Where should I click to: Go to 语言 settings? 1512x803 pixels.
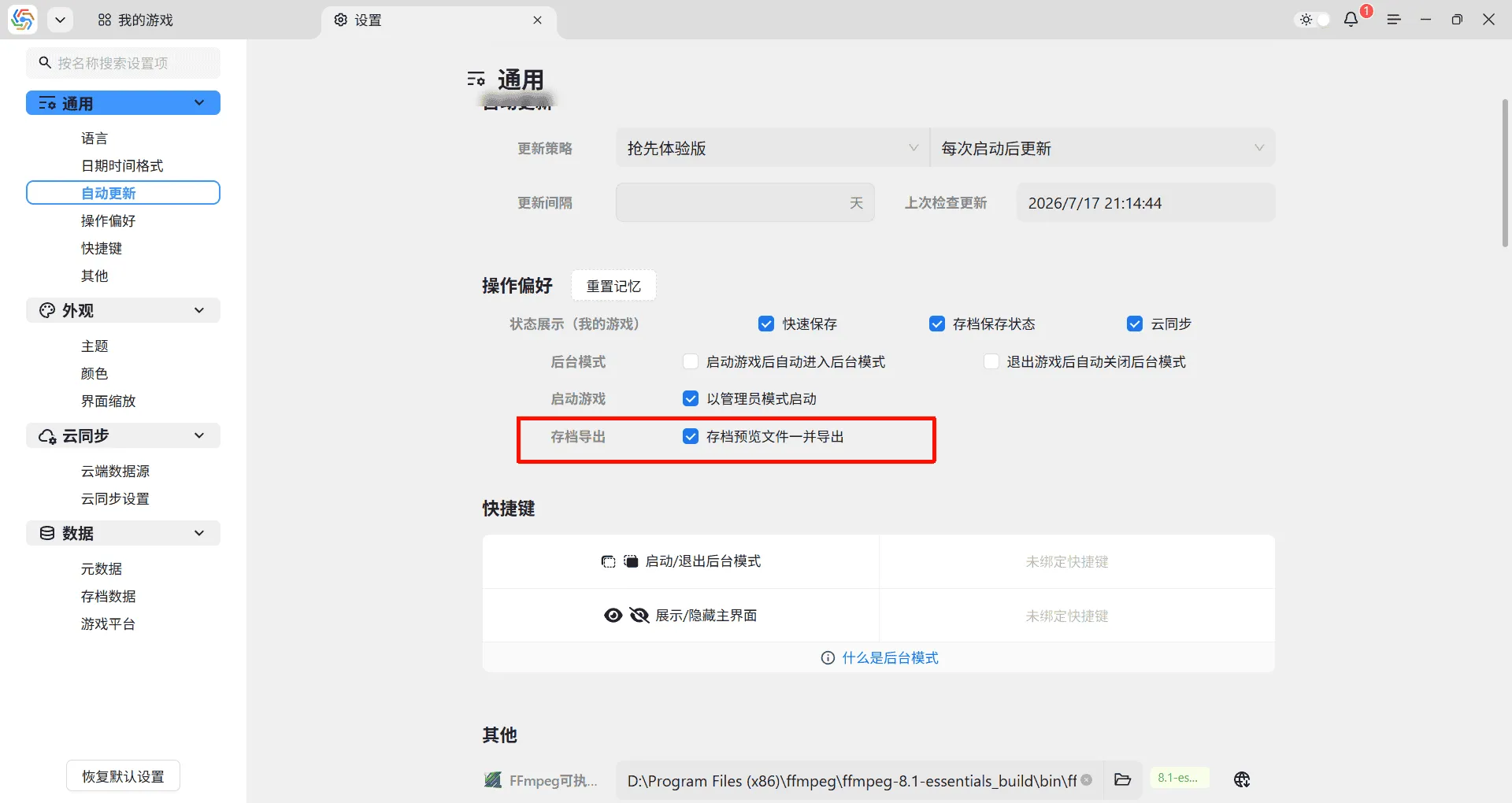(x=94, y=138)
